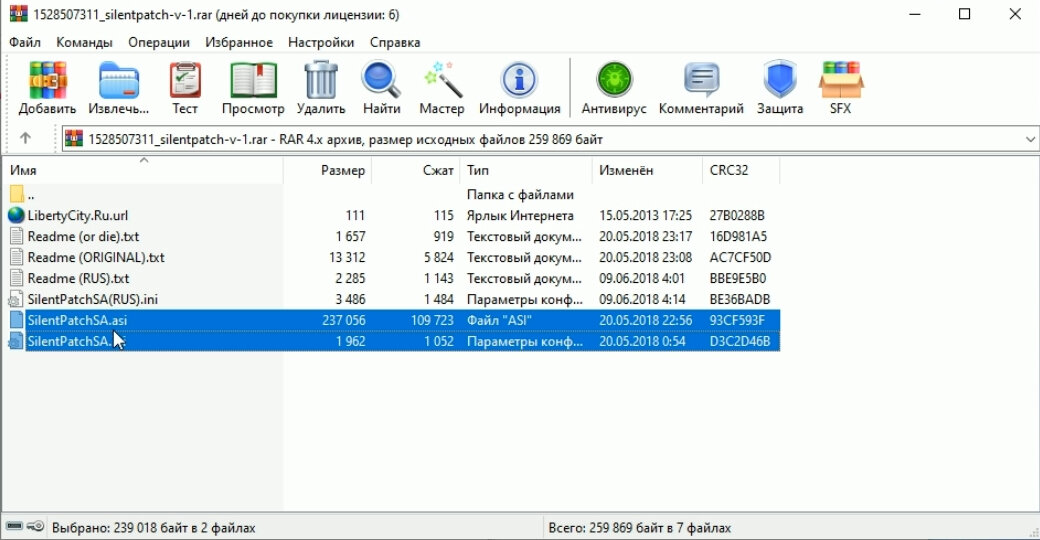1040x540 pixels.
Task: Select the Readme (RUS).txt file name
Action: [78, 278]
